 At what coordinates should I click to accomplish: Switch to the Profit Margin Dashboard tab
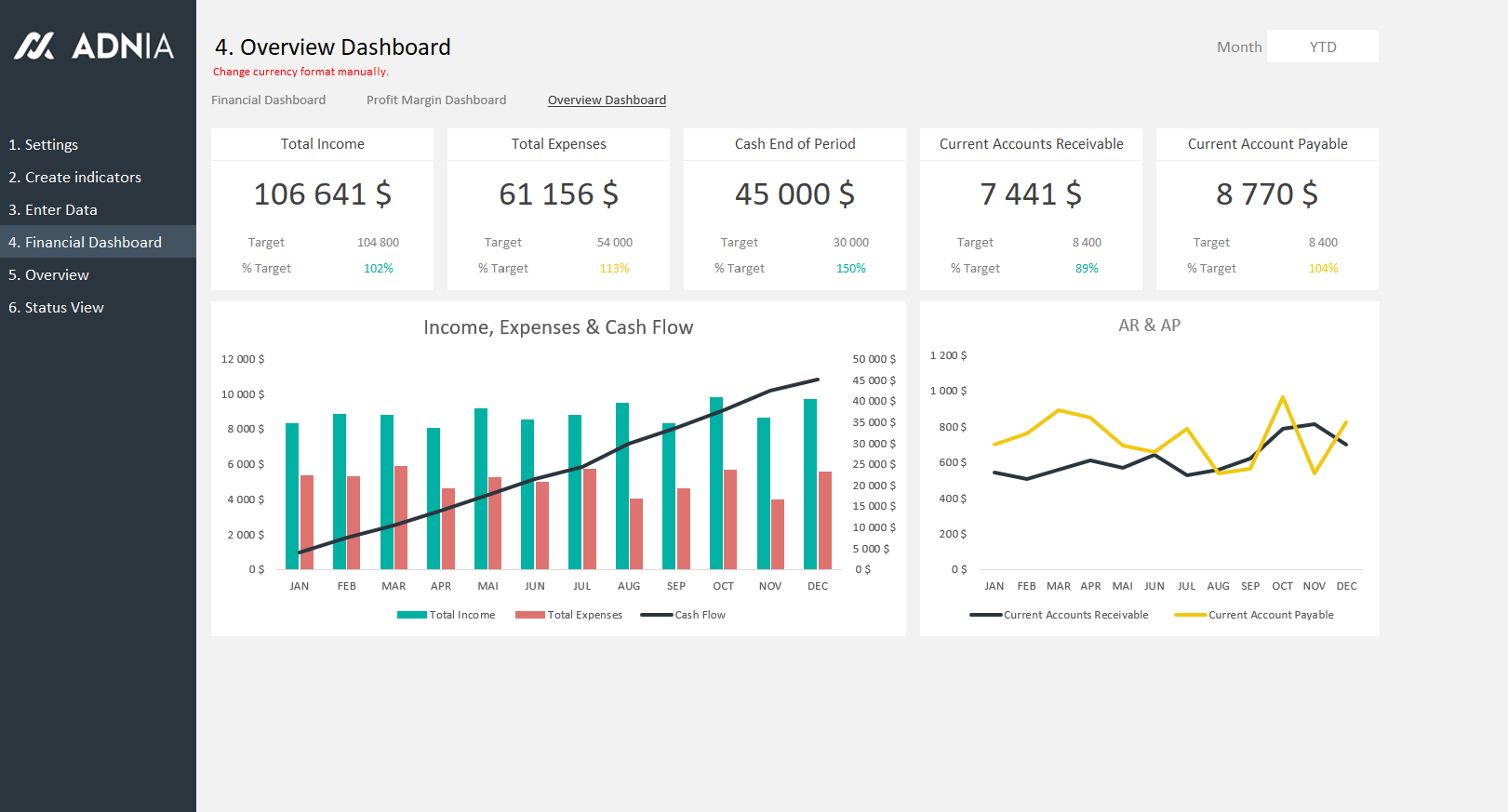435,100
